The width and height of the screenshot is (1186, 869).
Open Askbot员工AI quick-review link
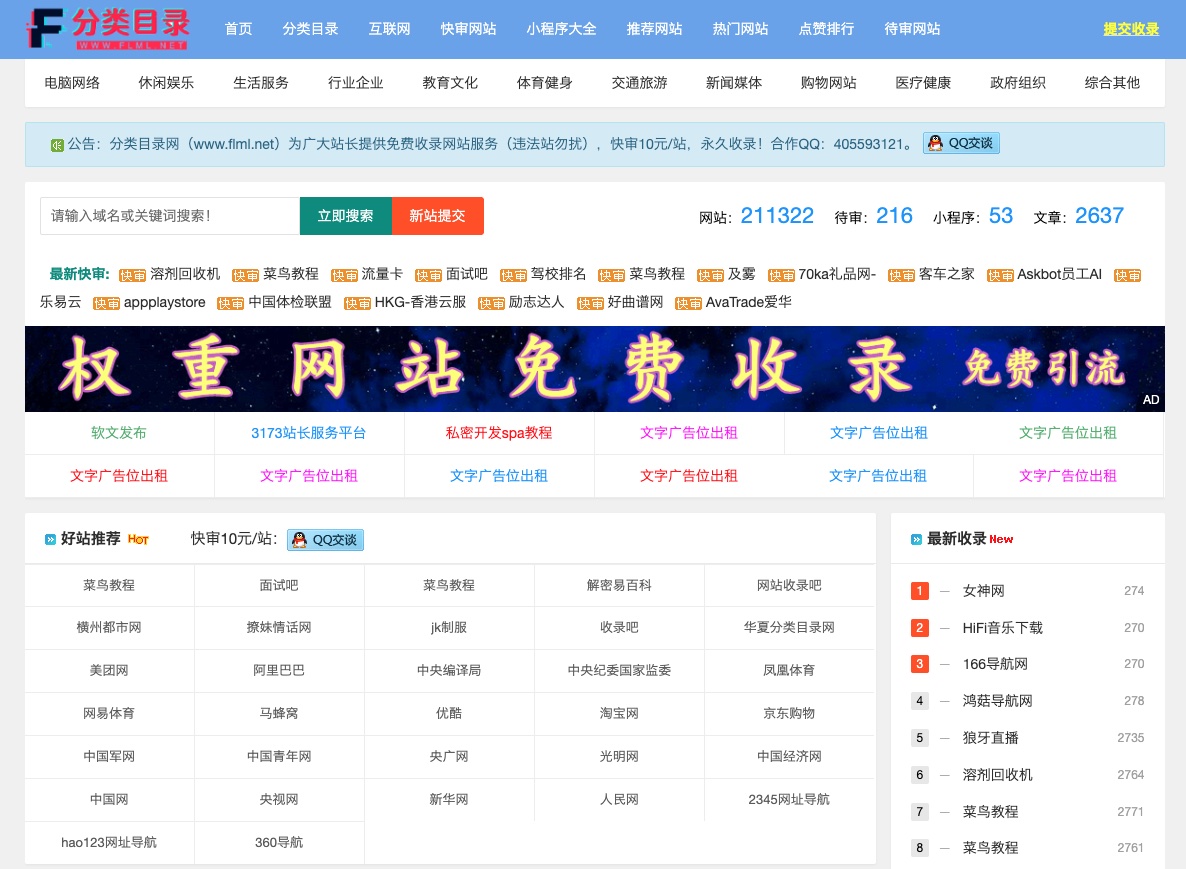[1059, 275]
